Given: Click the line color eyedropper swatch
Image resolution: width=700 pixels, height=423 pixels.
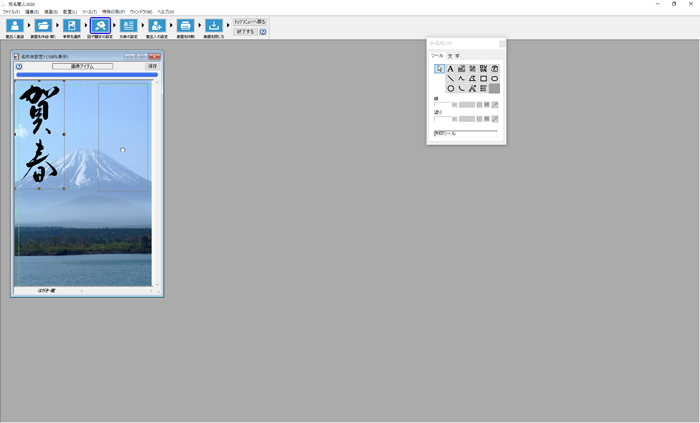Looking at the screenshot, I should pos(494,105).
